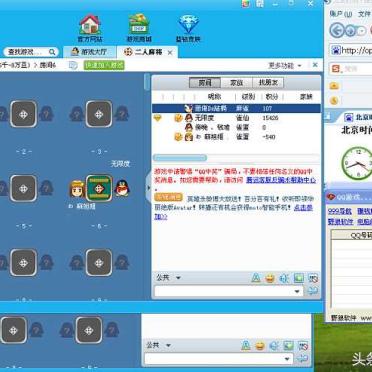Expand the chat input history dropdown arrow
Image resolution: width=372 pixels, height=372 pixels.
tap(297, 291)
